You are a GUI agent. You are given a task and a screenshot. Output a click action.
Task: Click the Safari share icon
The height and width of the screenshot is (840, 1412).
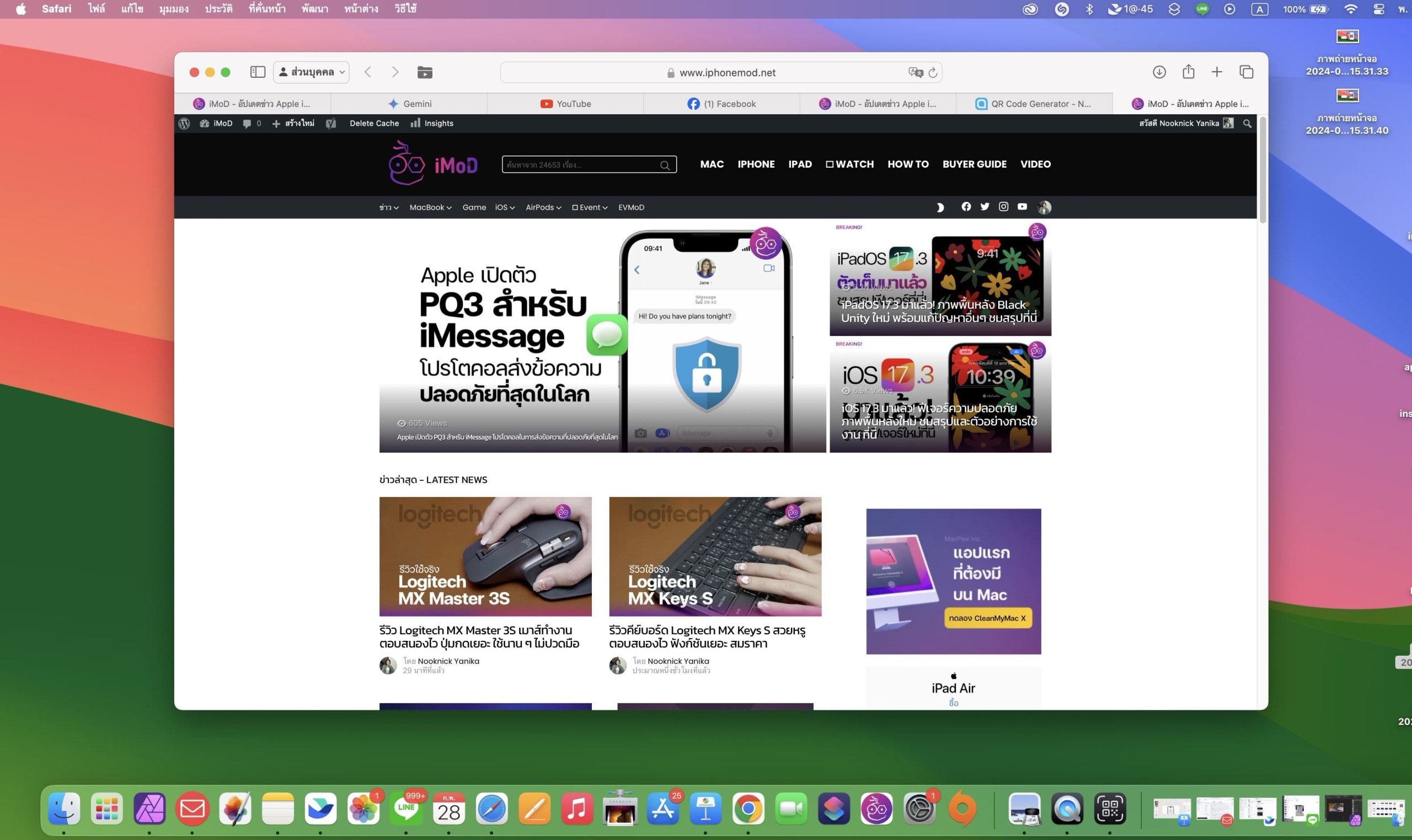pos(1188,72)
